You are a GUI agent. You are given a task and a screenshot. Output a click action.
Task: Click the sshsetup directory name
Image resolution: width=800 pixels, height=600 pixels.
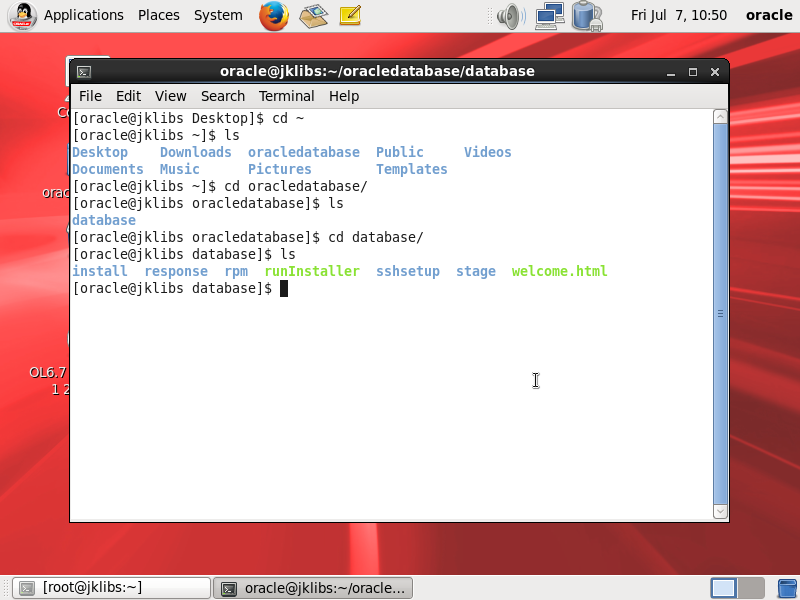408,271
